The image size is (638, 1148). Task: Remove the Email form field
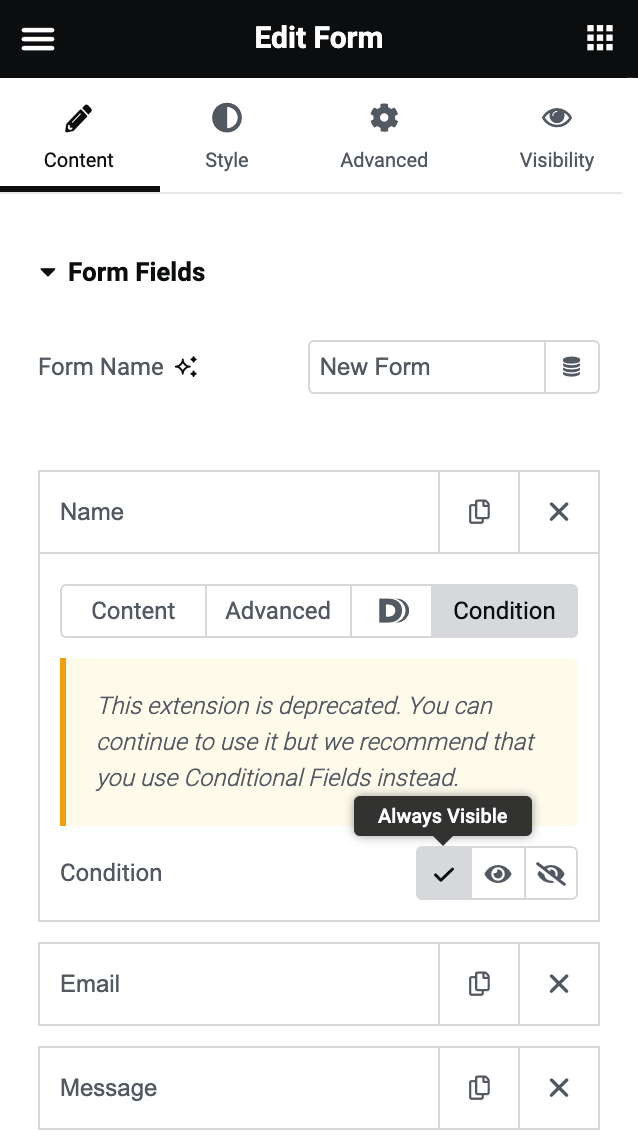tap(559, 984)
